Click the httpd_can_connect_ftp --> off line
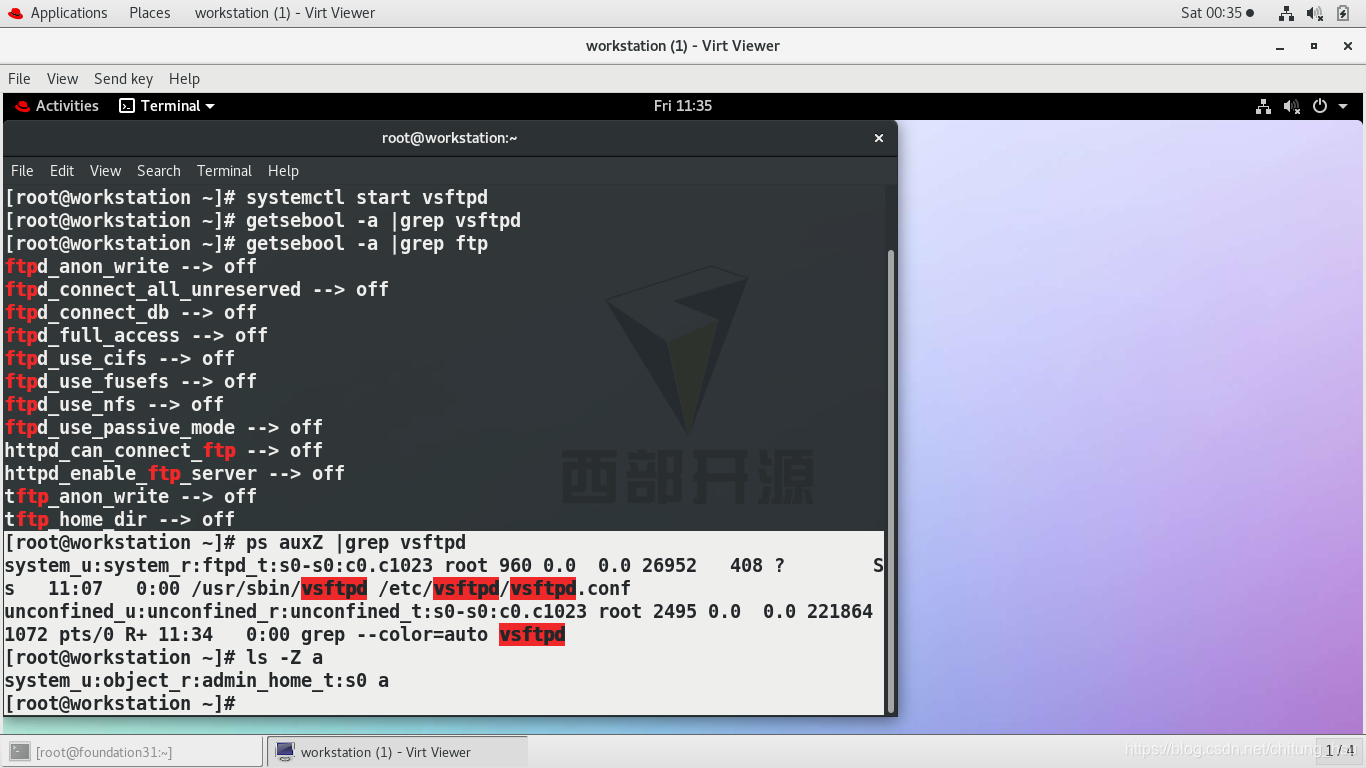Screen dimensions: 1366x768 click(164, 450)
